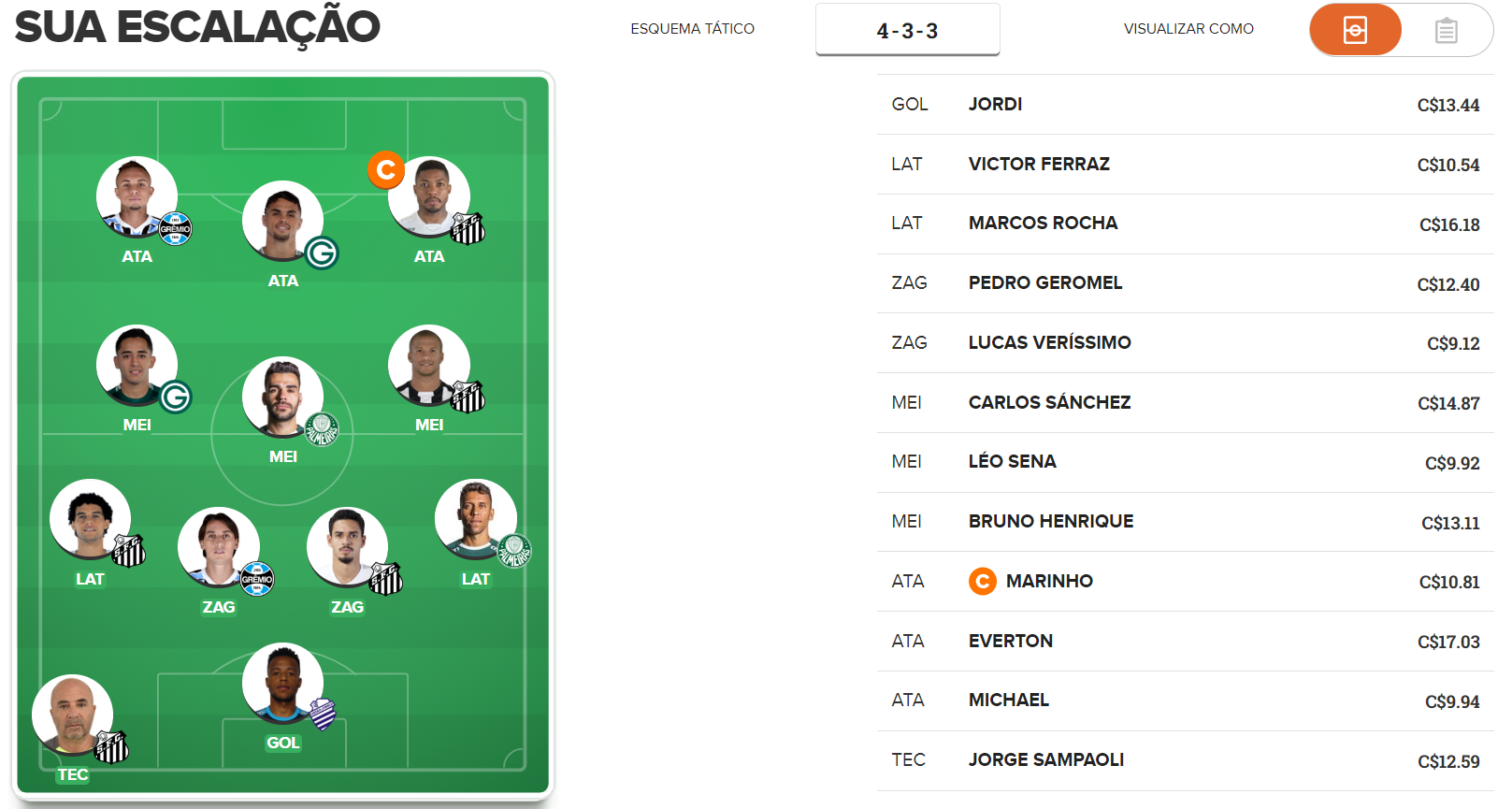Open the 4-3-3 tactical scheme dropdown

[907, 30]
